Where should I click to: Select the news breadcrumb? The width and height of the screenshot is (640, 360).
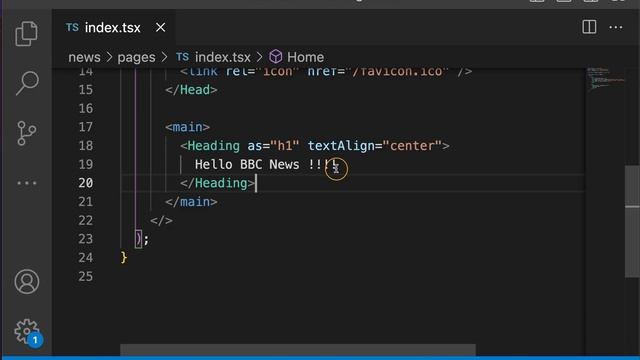click(84, 57)
